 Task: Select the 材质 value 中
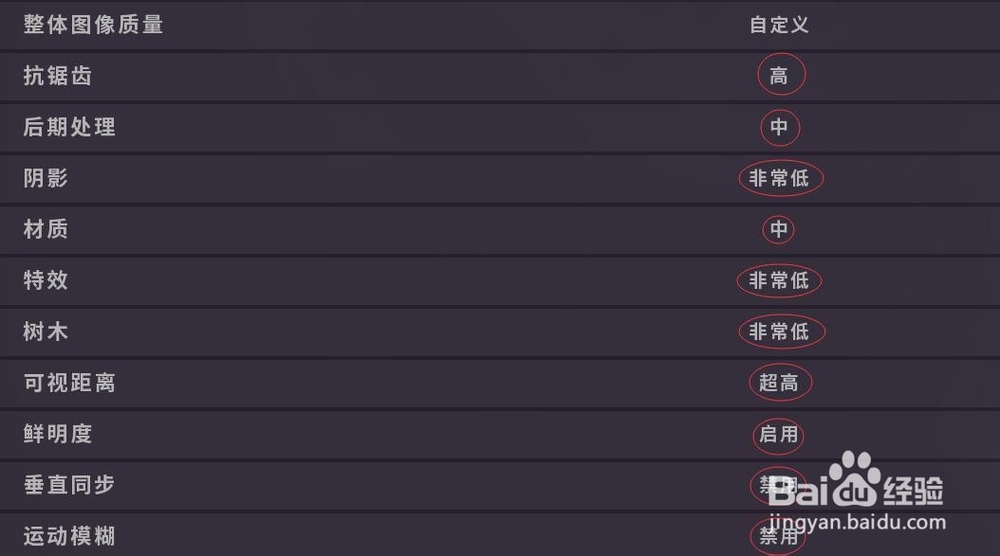[779, 230]
